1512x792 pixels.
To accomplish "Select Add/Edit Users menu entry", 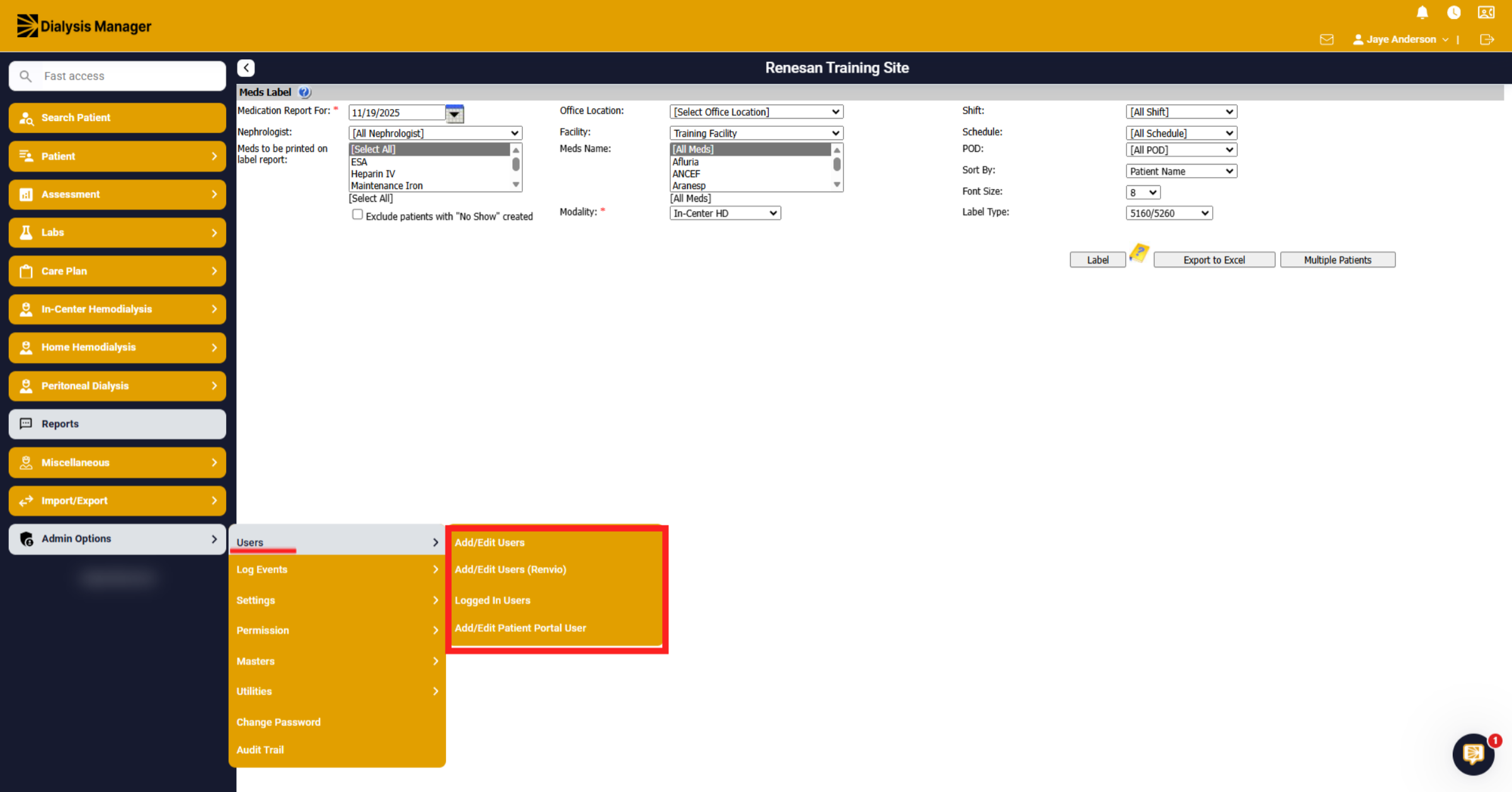I will point(490,542).
